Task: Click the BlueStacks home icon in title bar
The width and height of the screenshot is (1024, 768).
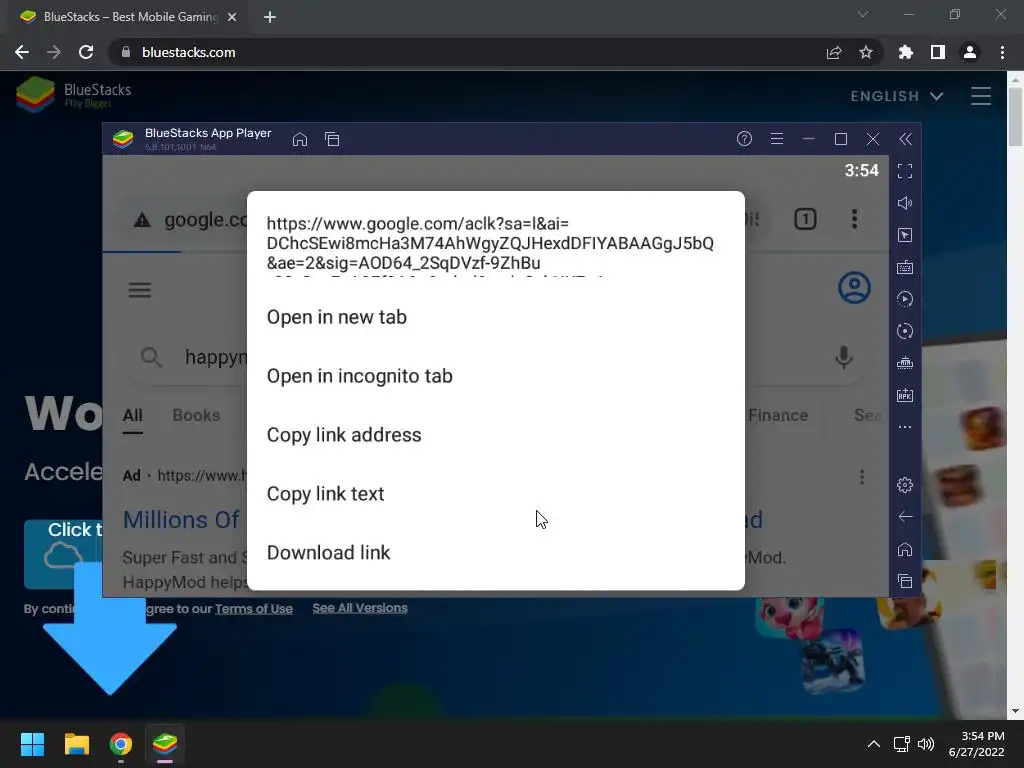Action: tap(300, 139)
